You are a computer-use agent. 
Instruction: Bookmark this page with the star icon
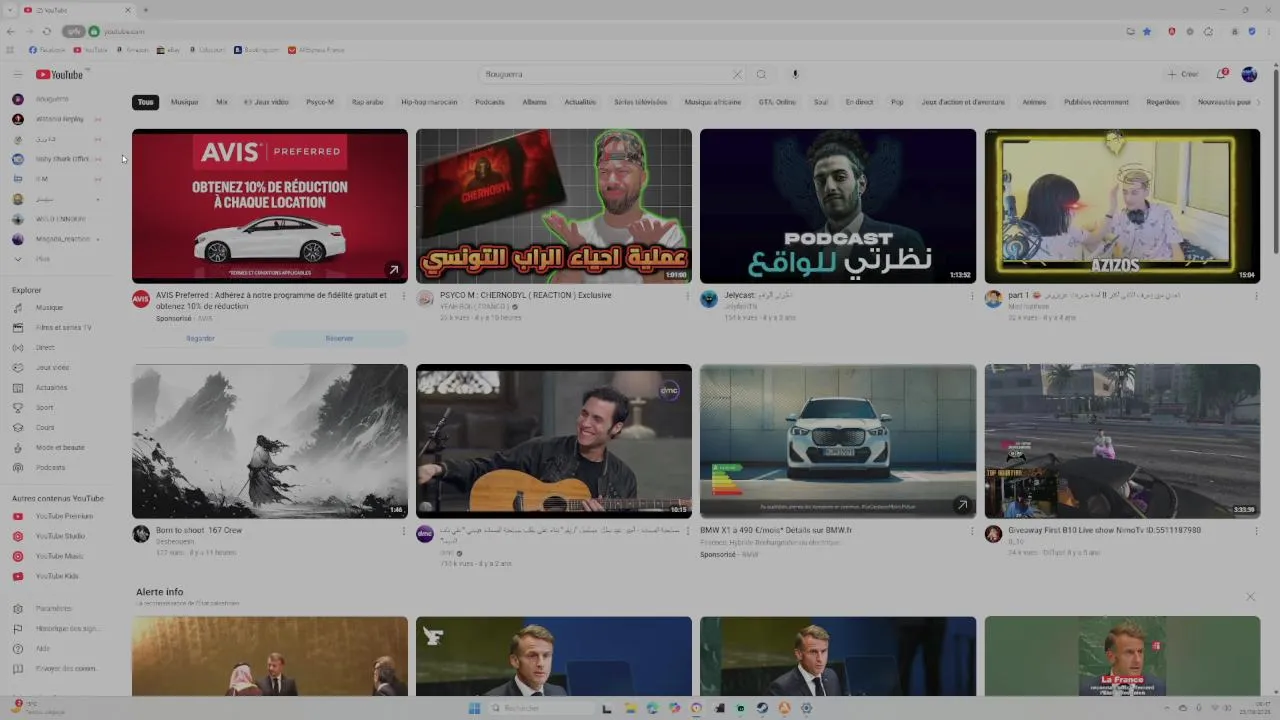pos(1147,32)
